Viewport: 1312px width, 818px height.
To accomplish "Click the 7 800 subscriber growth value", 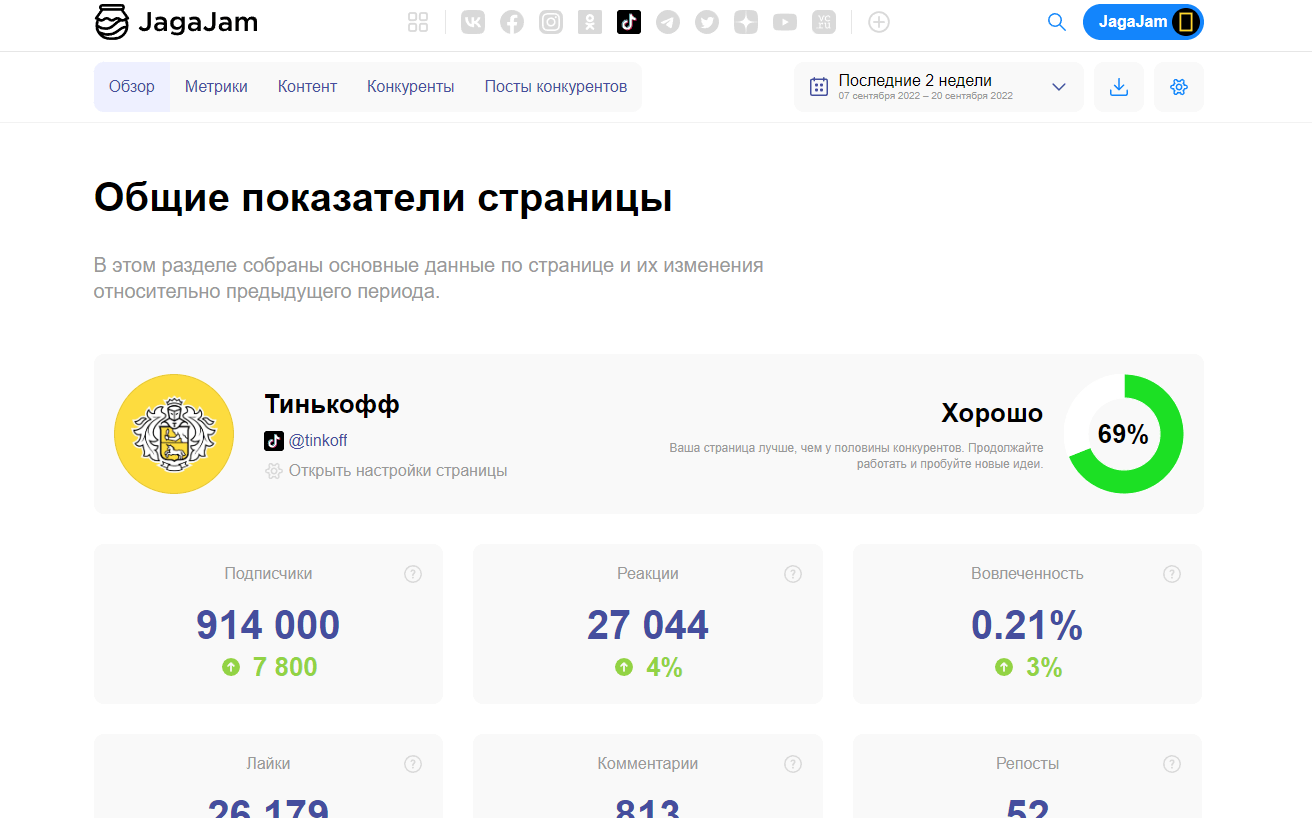I will (285, 667).
